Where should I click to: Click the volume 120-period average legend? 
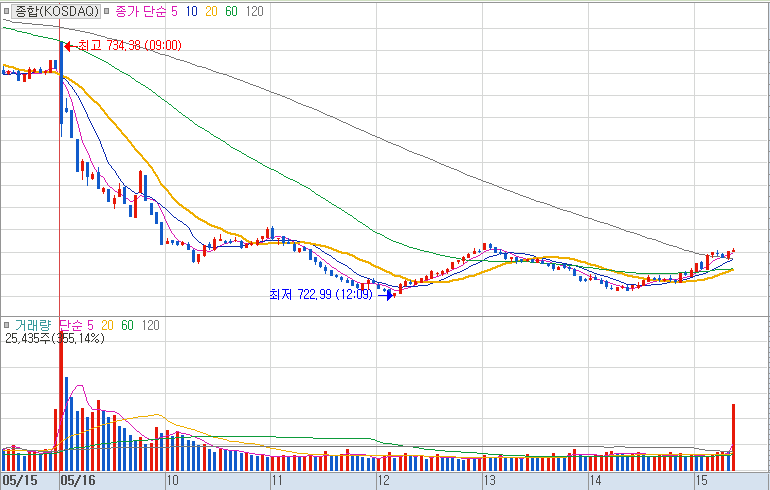coord(150,325)
